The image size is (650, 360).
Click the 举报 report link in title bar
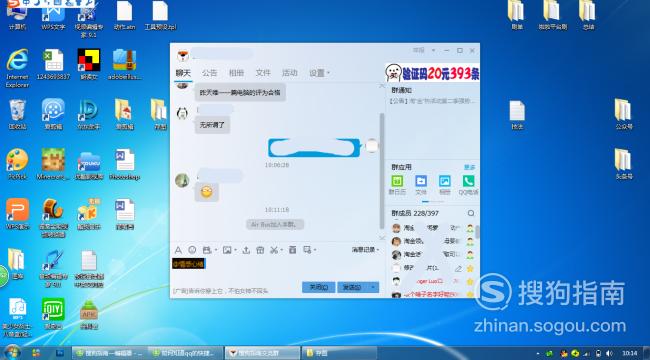point(419,50)
